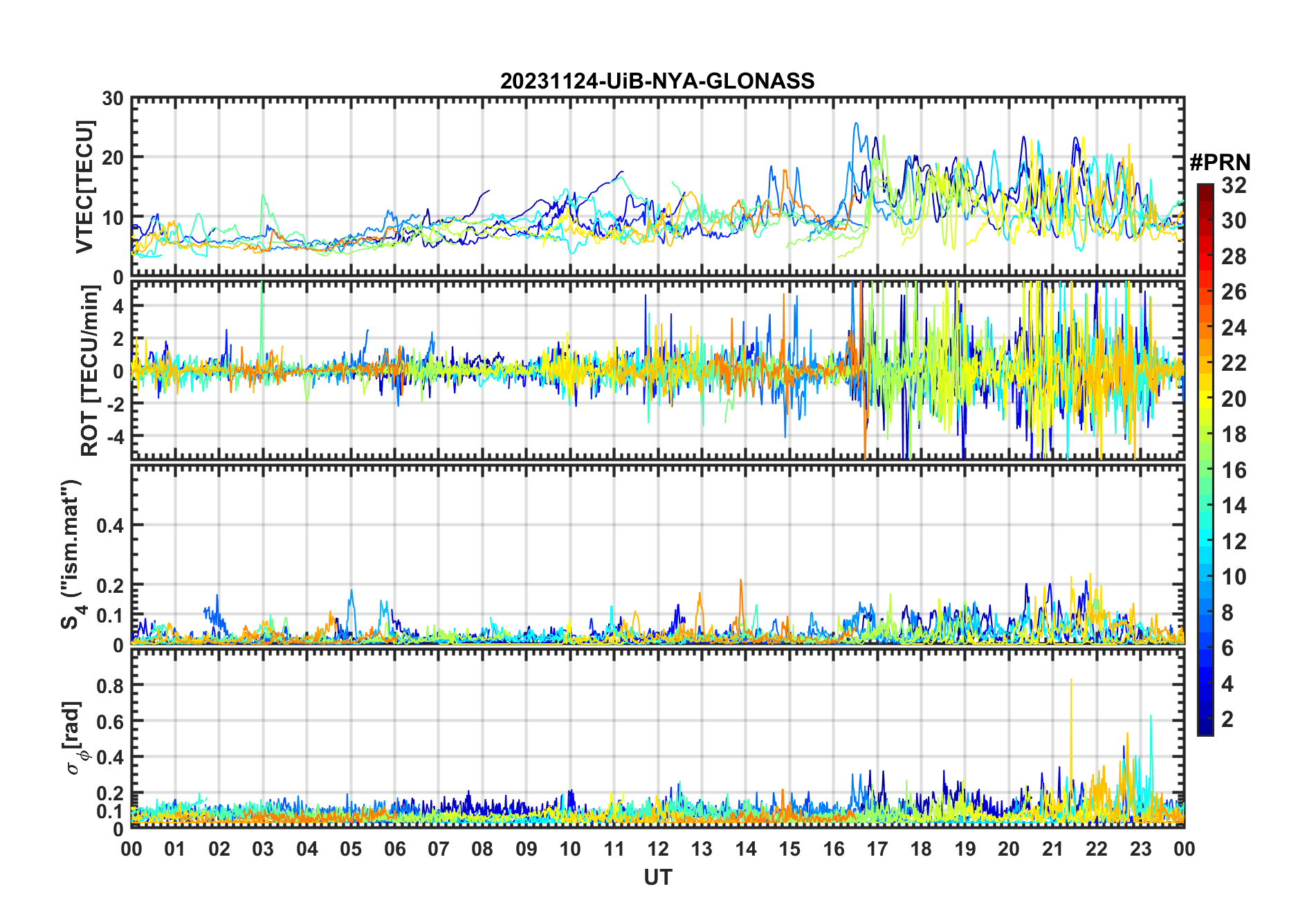This screenshot has height=920, width=1316.
Task: Click the S4 ("ism.mat") y-axis label
Action: tap(72, 554)
